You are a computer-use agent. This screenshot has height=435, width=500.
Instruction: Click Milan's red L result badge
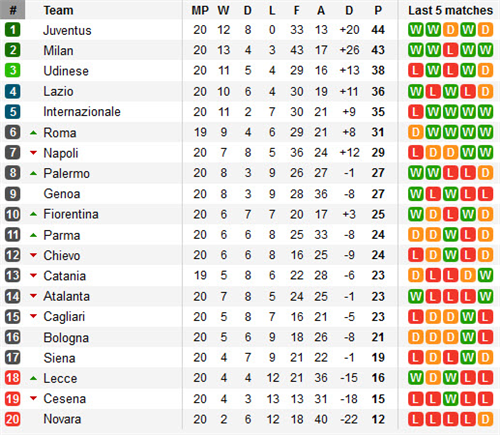point(450,50)
